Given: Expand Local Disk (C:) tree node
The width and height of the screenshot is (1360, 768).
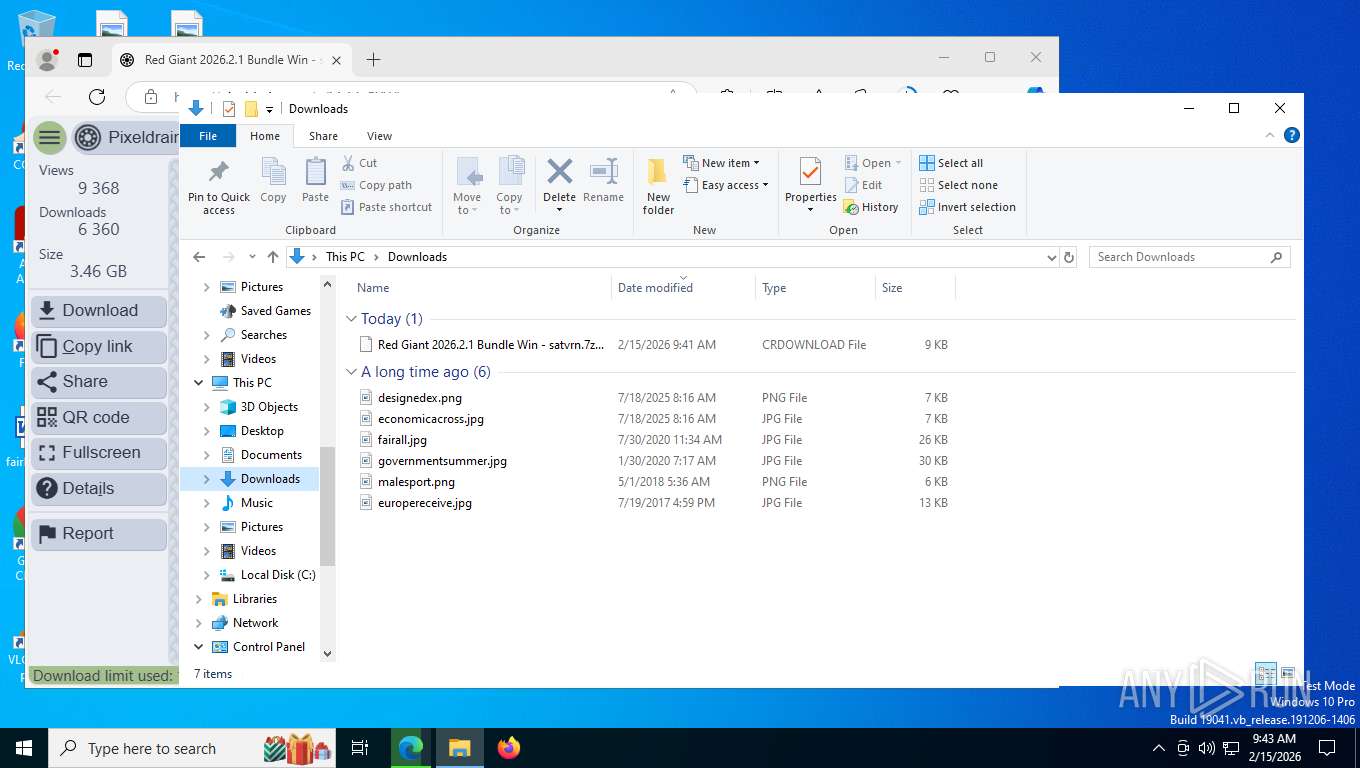Looking at the screenshot, I should coord(207,575).
